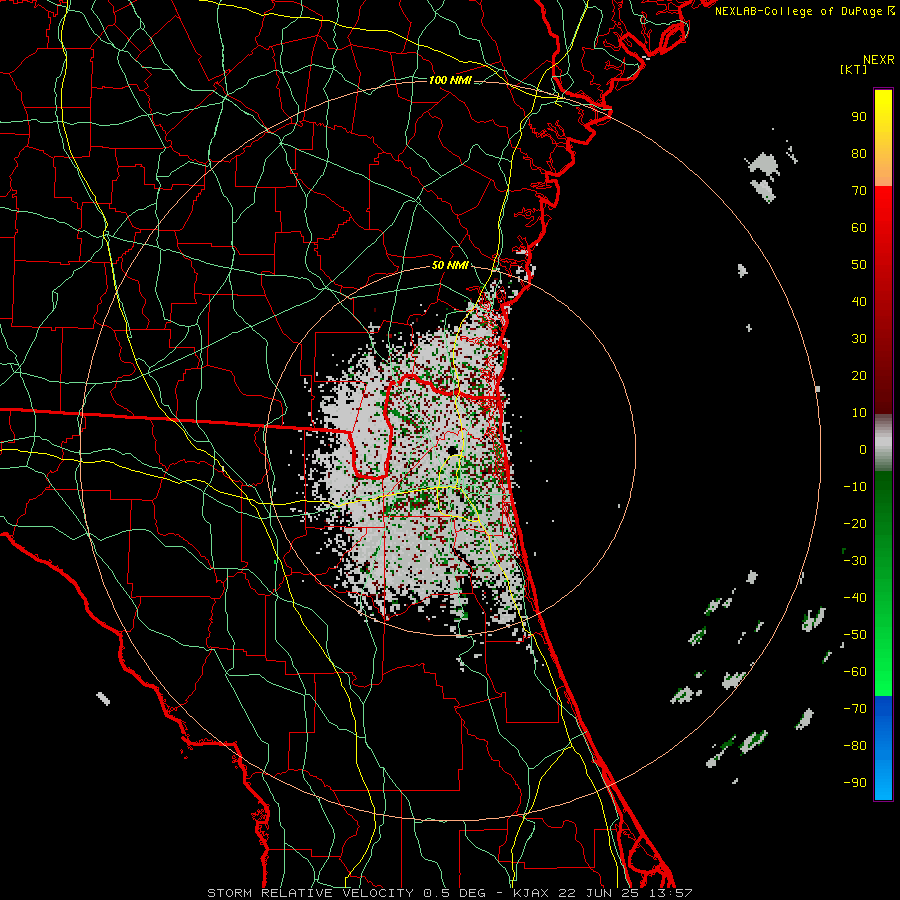Viewport: 900px width, 900px height.
Task: Click the '-30' value on the velocity scale
Action: pyautogui.click(x=855, y=561)
